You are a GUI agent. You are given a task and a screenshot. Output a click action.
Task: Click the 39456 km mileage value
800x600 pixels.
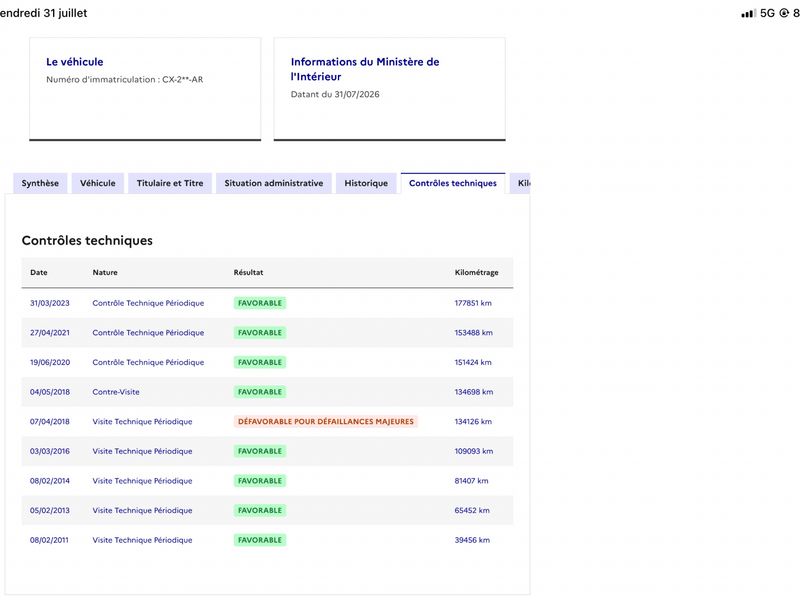[x=472, y=540]
